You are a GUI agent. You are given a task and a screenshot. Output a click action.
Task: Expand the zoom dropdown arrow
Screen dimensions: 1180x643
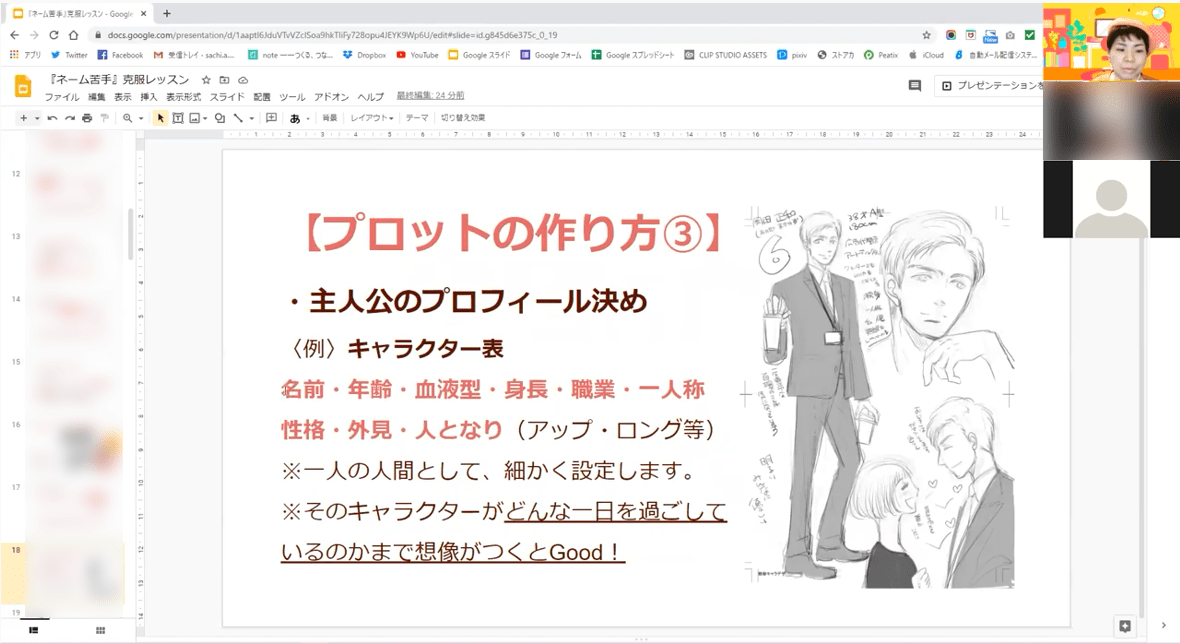tap(141, 118)
